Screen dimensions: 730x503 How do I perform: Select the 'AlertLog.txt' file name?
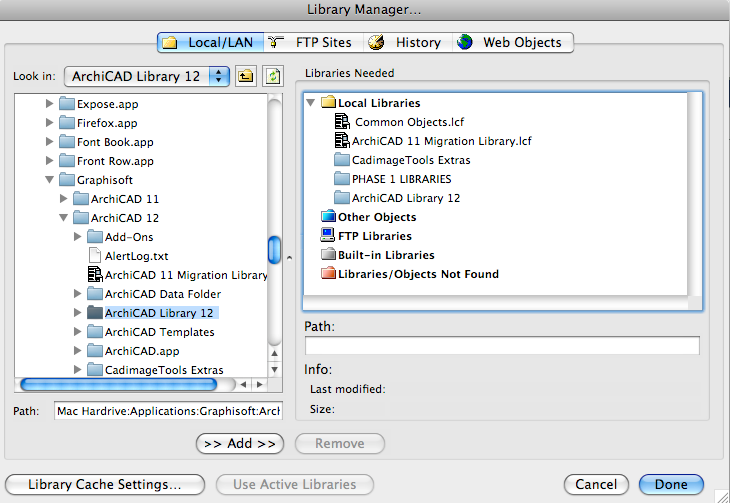point(136,256)
